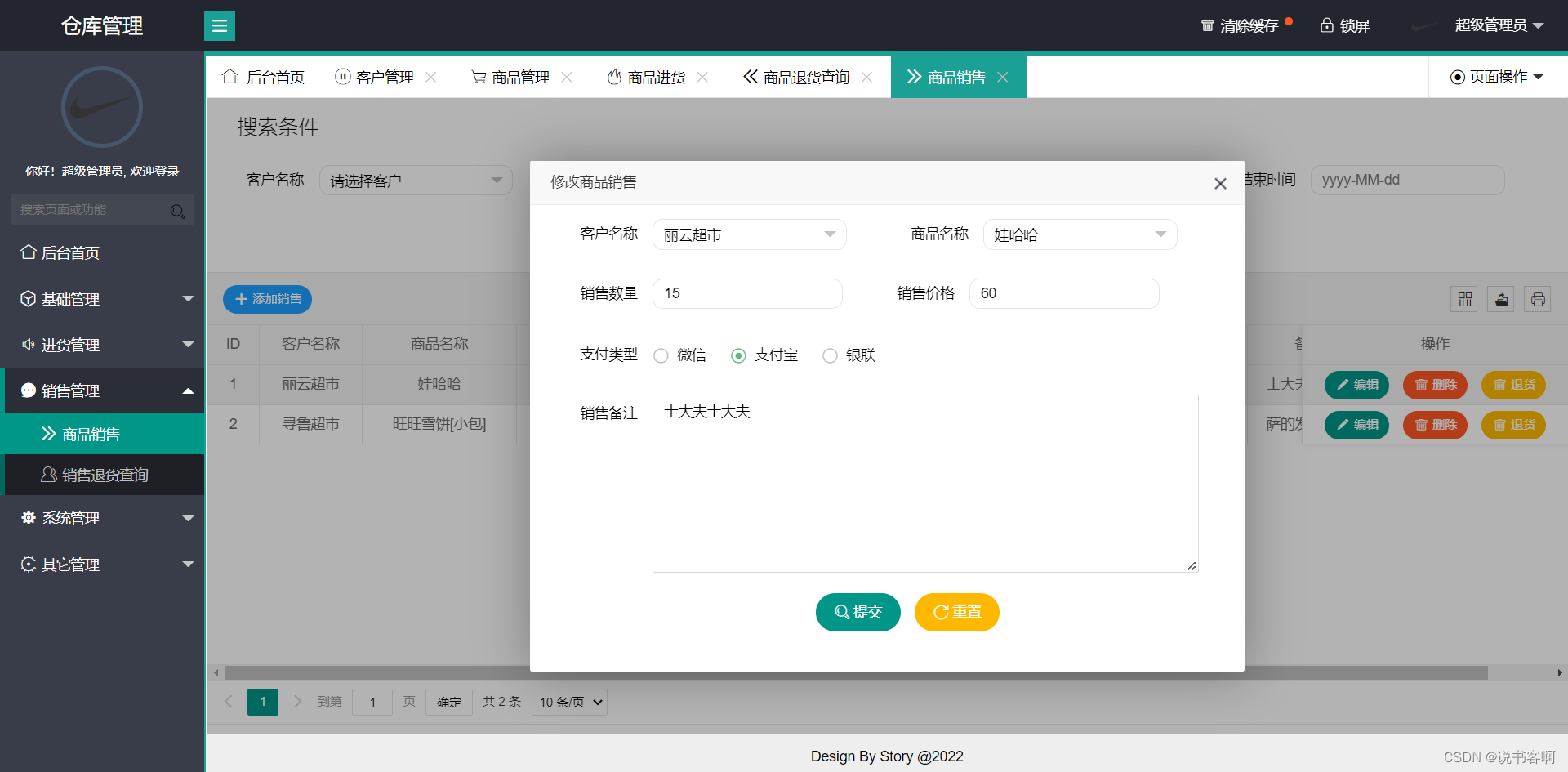
Task: Close the 商品进货 tab
Action: tap(702, 77)
